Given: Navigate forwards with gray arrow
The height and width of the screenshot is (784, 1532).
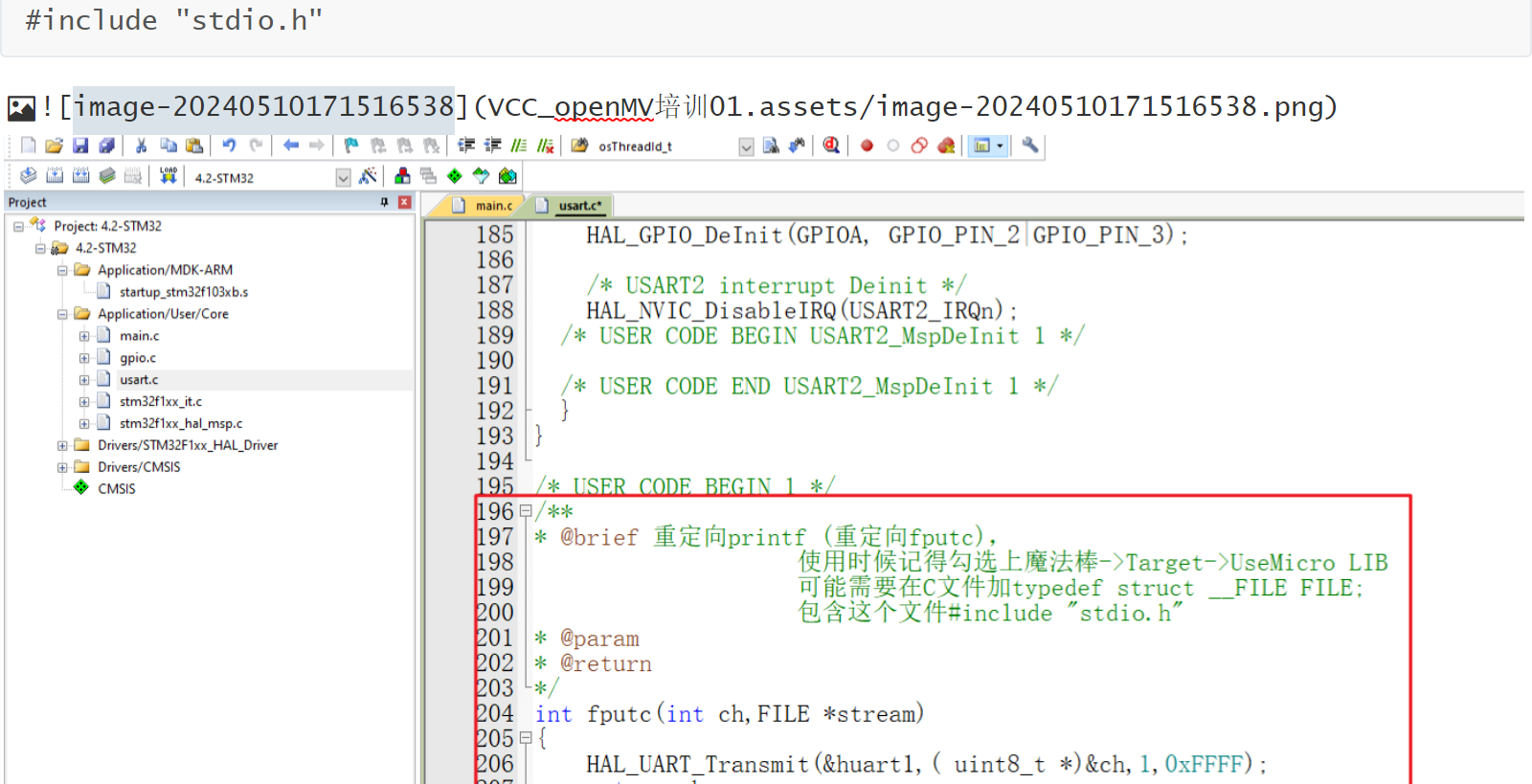Looking at the screenshot, I should click(x=317, y=146).
